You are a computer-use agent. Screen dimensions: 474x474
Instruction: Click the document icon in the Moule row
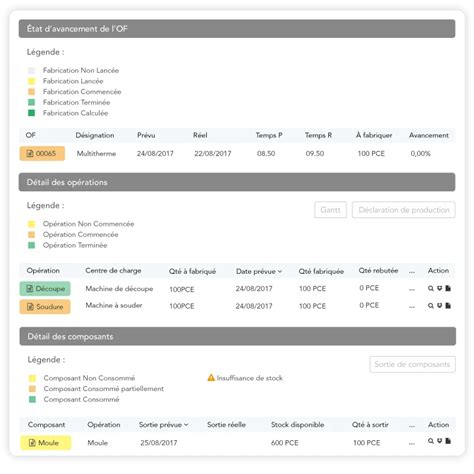448,441
